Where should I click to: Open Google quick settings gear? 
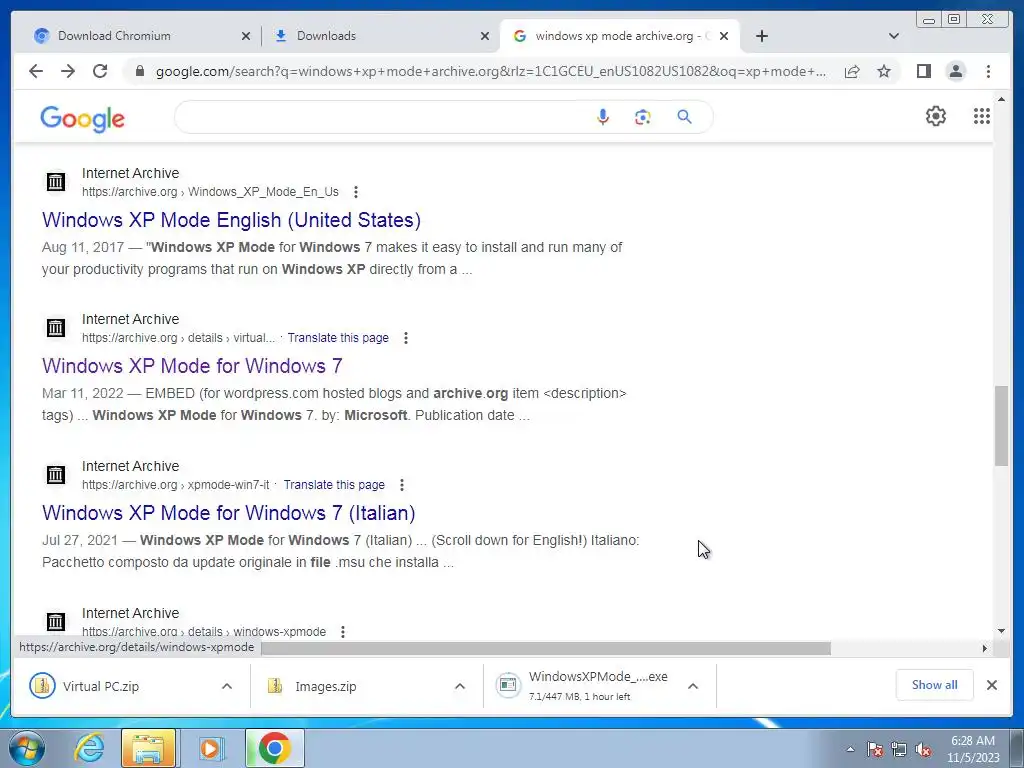[936, 116]
